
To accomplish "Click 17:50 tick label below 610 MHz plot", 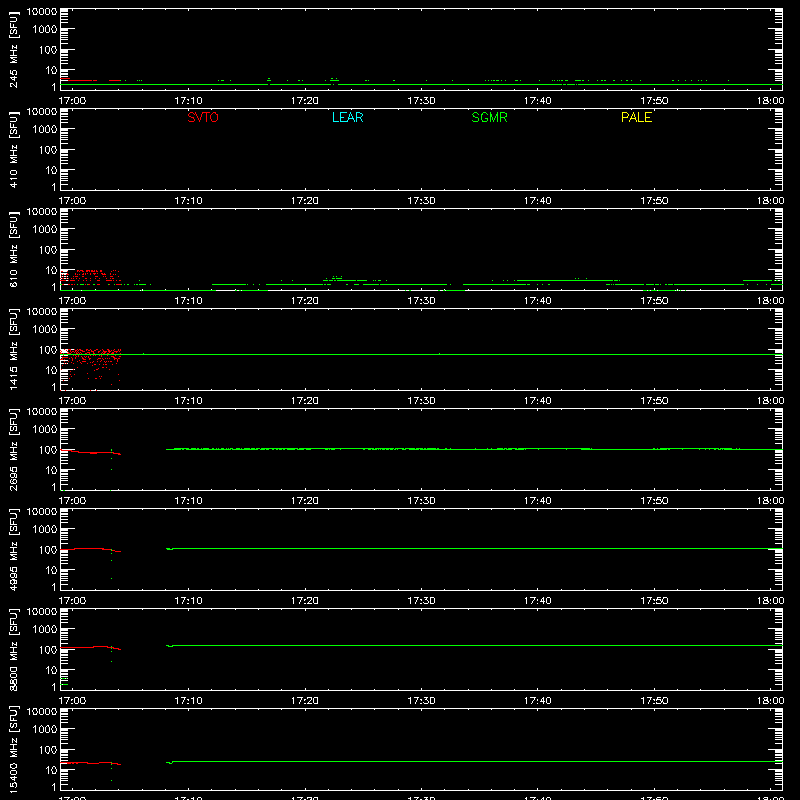I will pyautogui.click(x=654, y=301).
